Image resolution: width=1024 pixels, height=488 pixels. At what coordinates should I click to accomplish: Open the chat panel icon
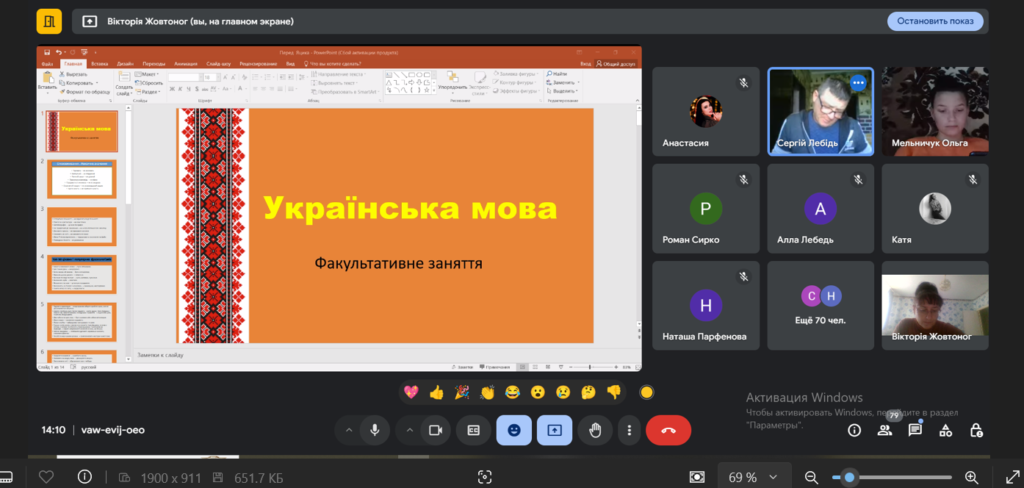click(x=915, y=430)
